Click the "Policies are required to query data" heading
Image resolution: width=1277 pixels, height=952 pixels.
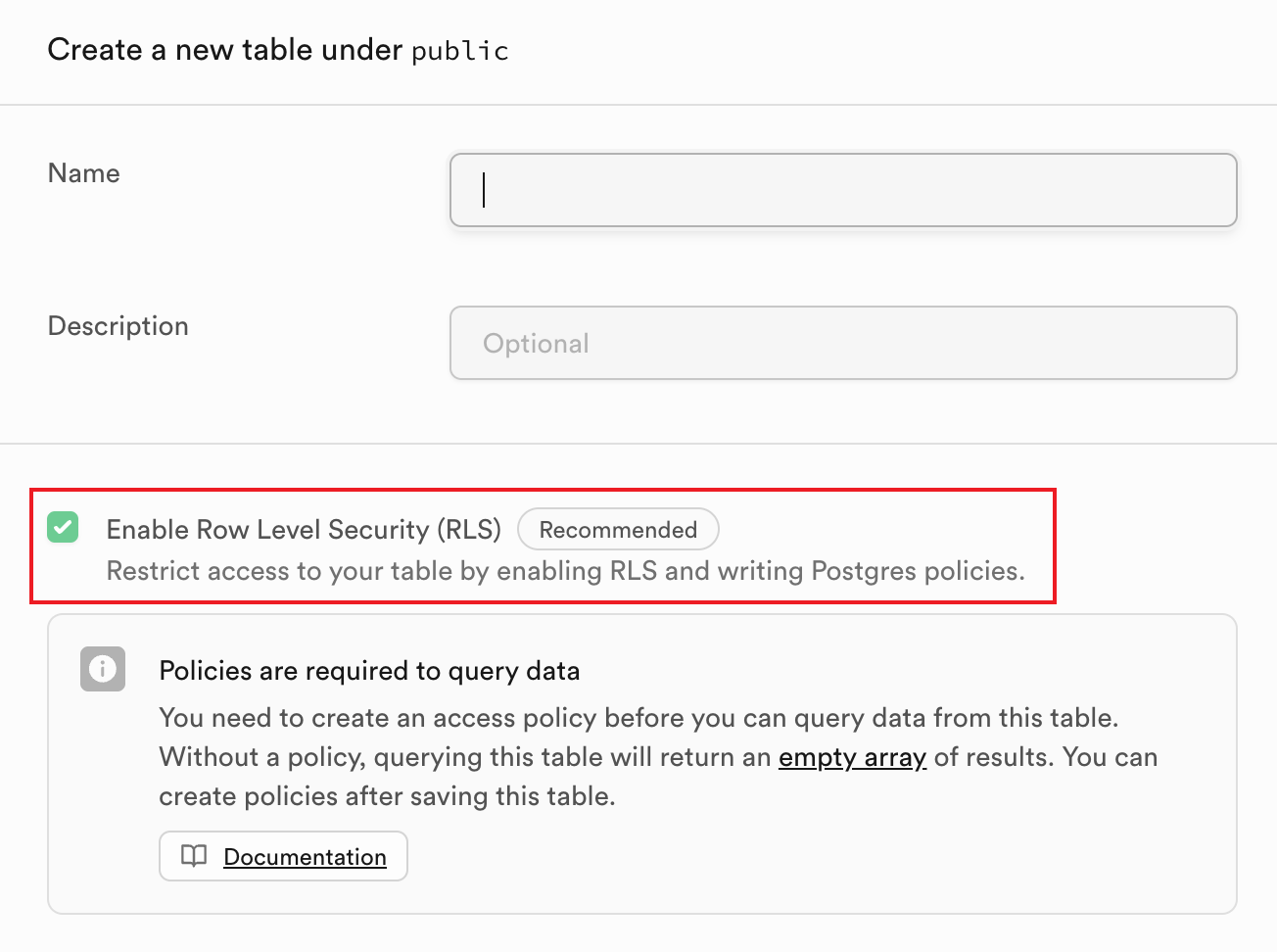(x=369, y=671)
